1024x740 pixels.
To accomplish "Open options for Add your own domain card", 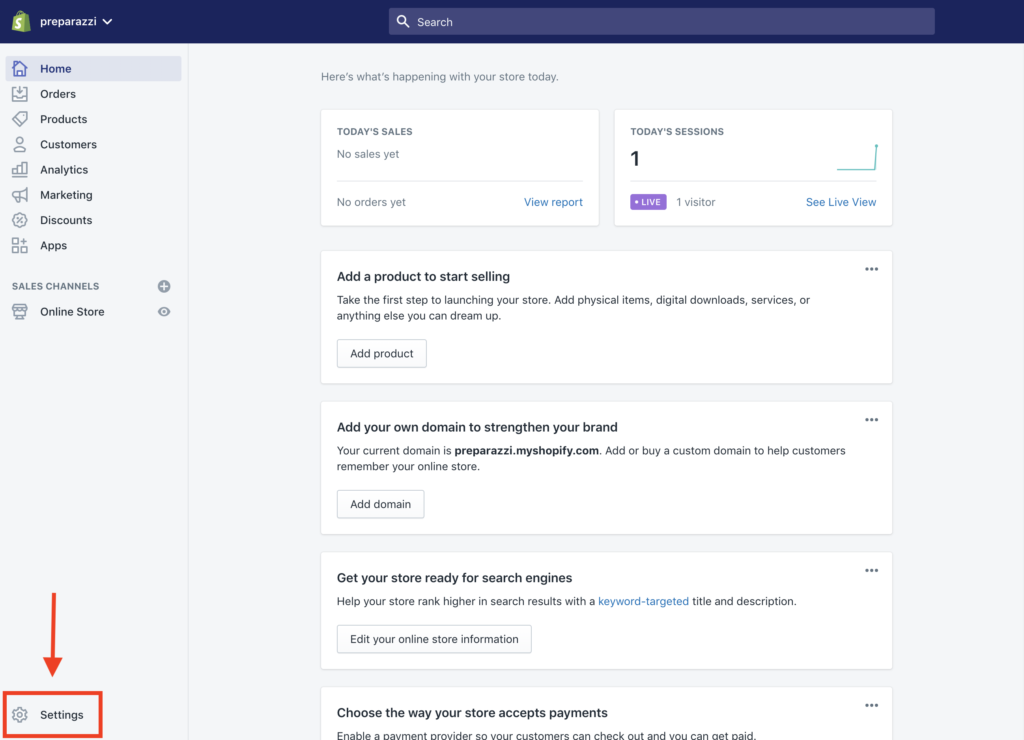I will pyautogui.click(x=871, y=420).
